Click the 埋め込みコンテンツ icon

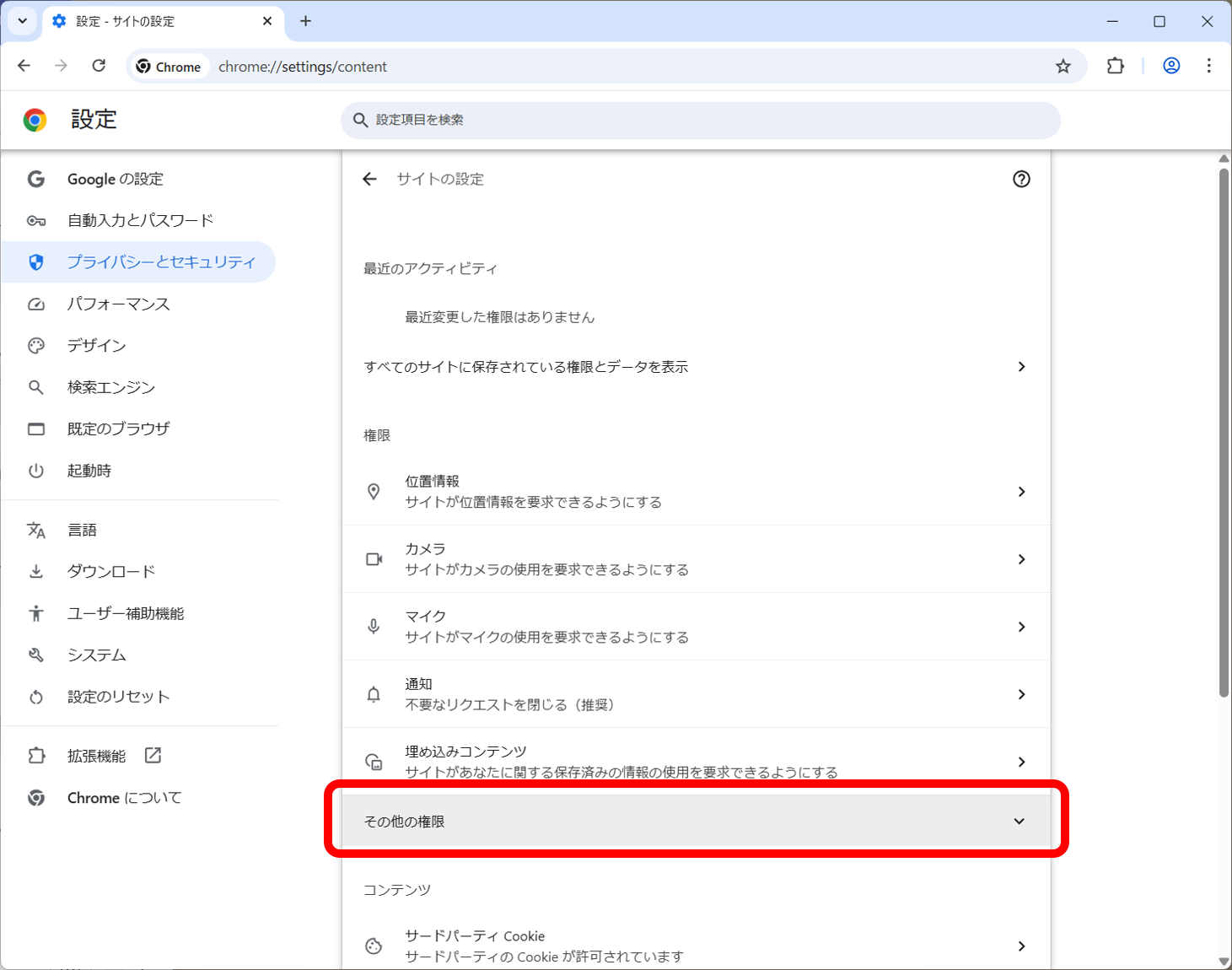(x=374, y=762)
